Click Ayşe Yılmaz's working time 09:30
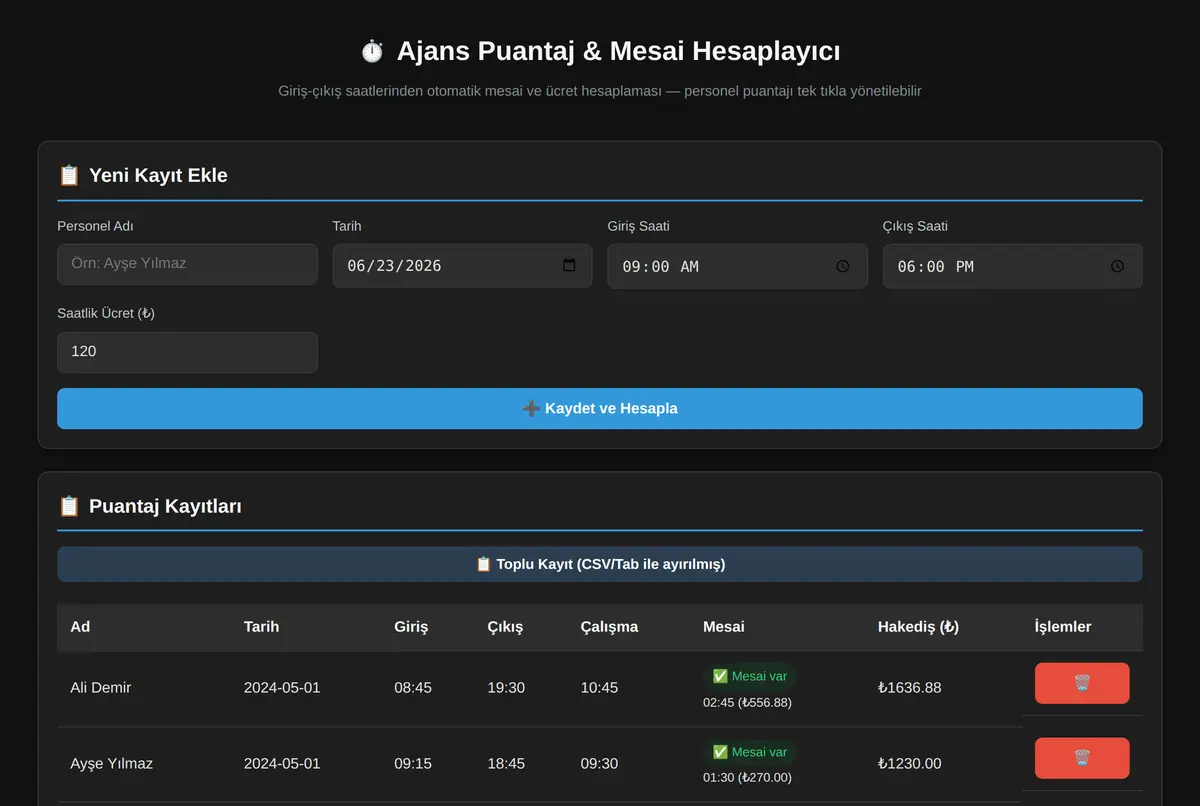Image resolution: width=1200 pixels, height=806 pixels. pyautogui.click(x=599, y=763)
